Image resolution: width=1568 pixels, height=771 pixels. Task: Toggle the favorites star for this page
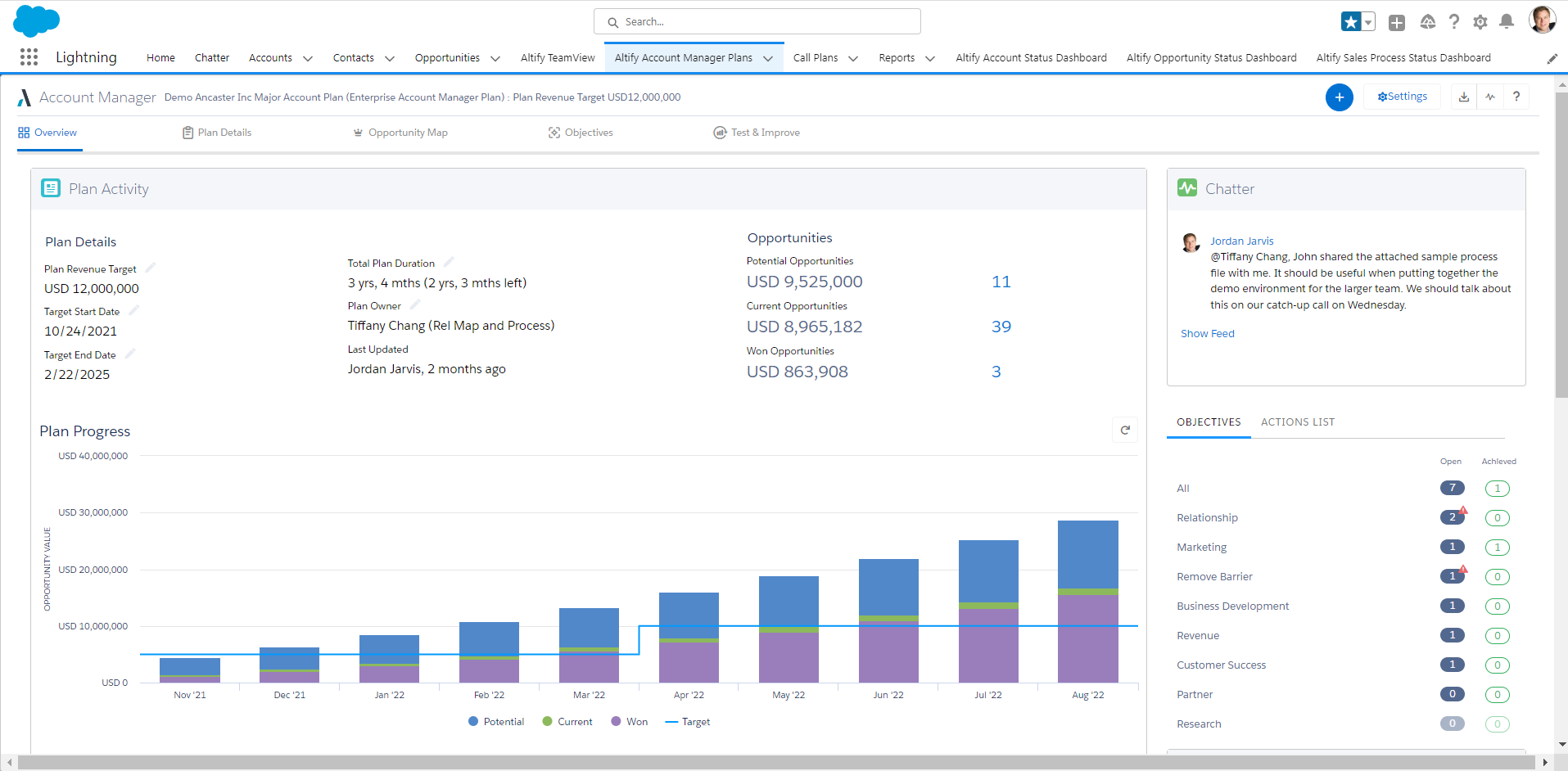(1351, 21)
